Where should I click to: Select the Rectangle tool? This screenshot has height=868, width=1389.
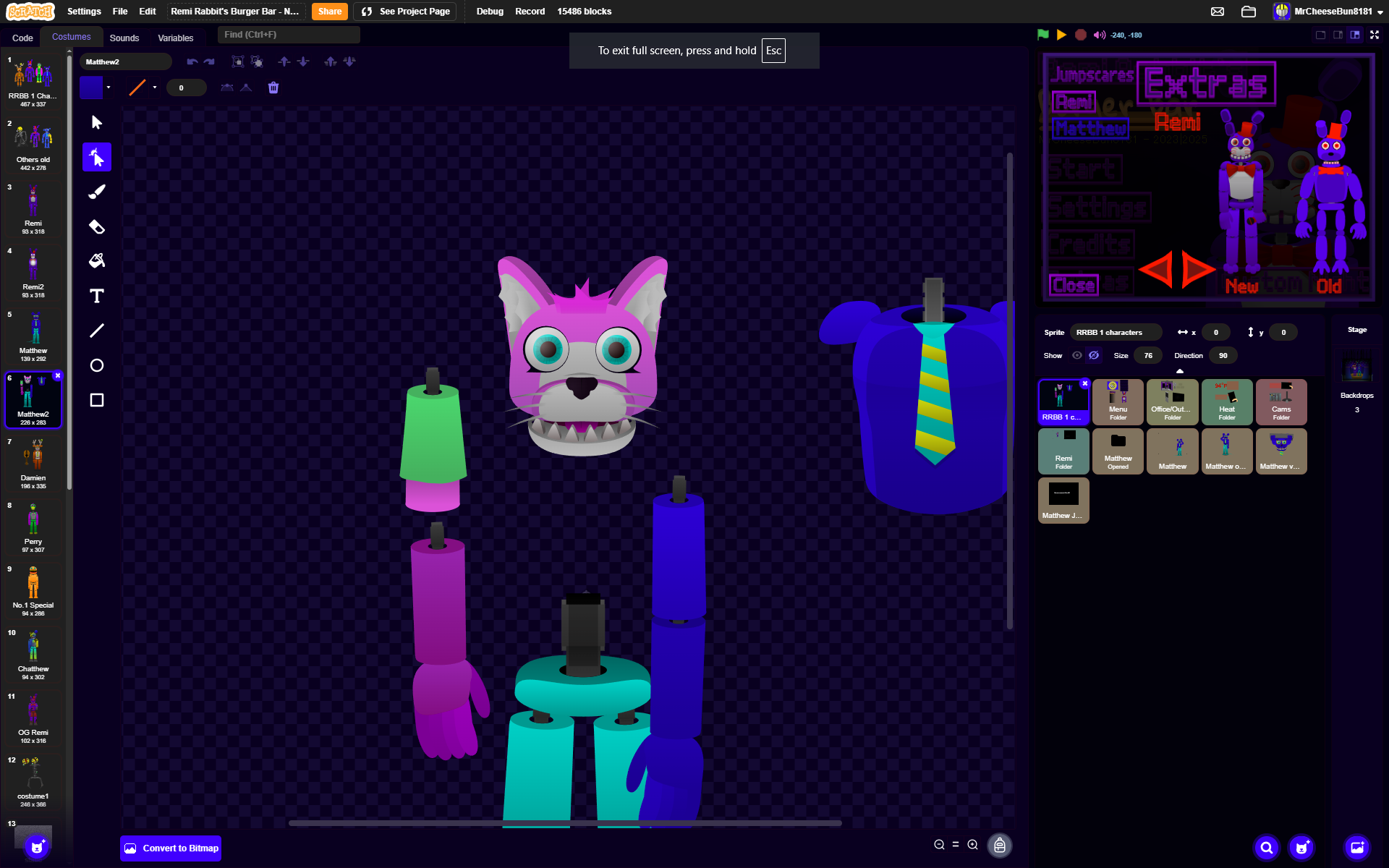tap(97, 400)
